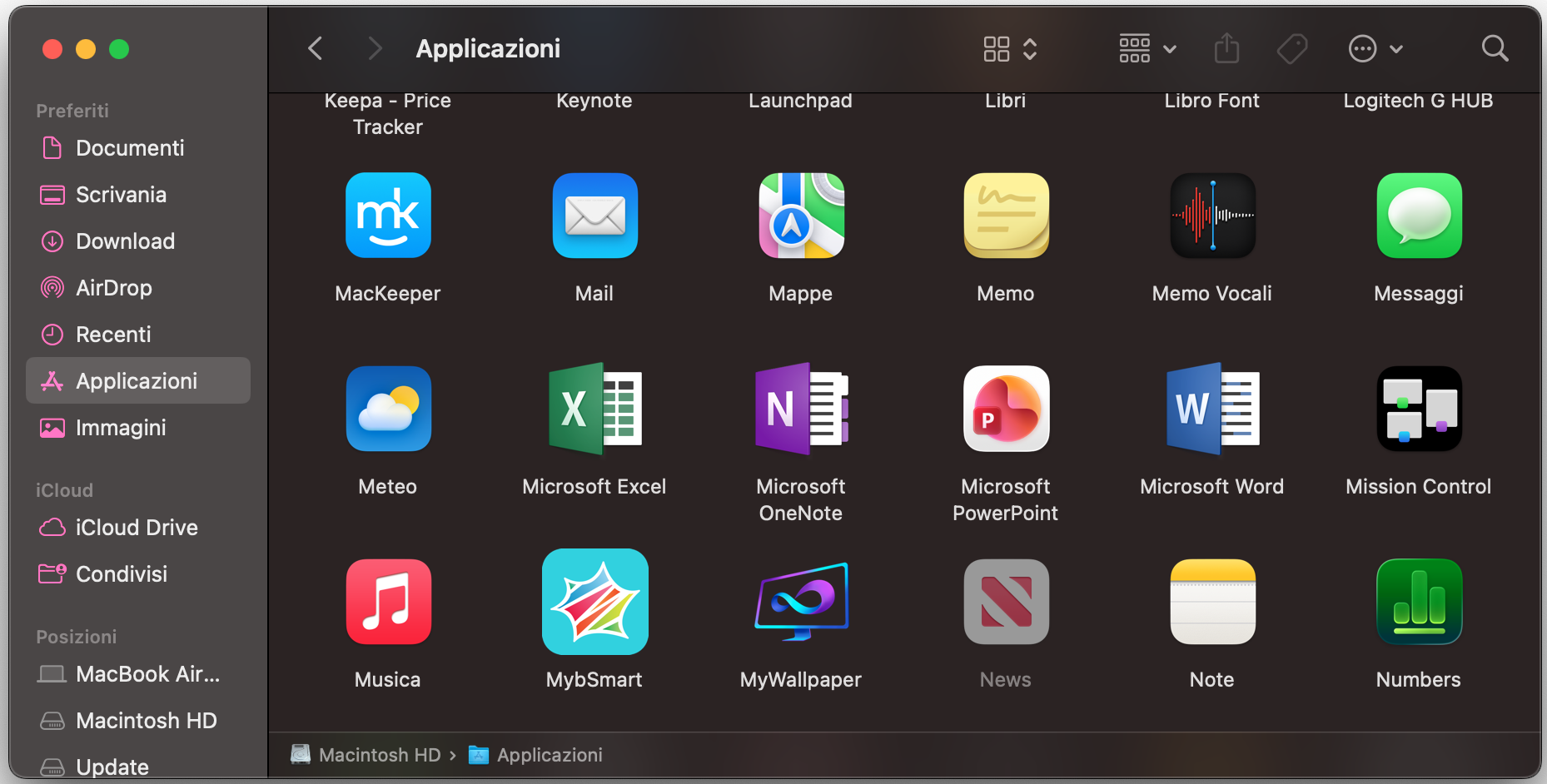
Task: Switch view using the icon grid control
Action: 1010,48
